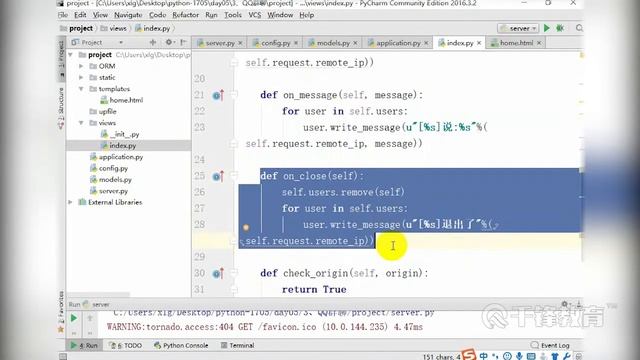Image resolution: width=640 pixels, height=360 pixels.
Task: Open the Navigate menu
Action: point(128,15)
